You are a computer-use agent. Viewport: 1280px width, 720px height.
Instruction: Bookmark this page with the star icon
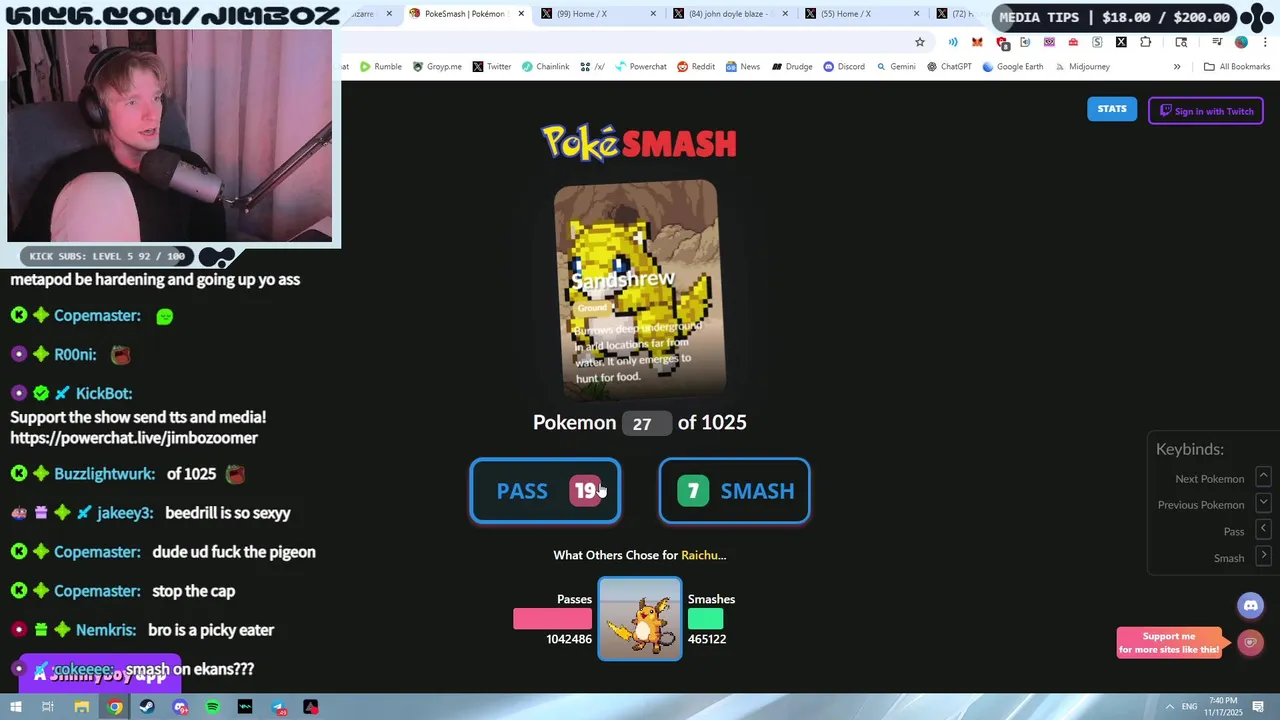[920, 42]
